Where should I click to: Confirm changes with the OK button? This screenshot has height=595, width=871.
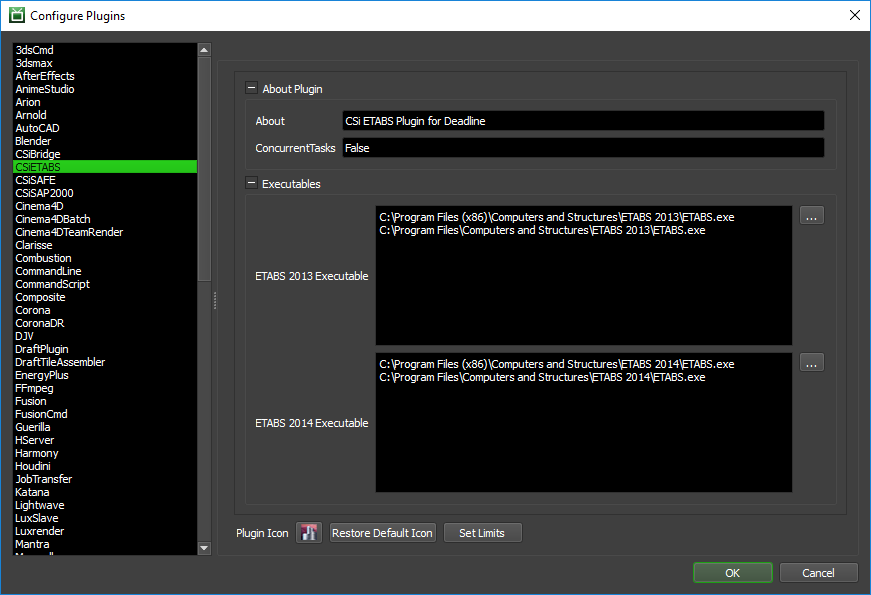tap(733, 573)
